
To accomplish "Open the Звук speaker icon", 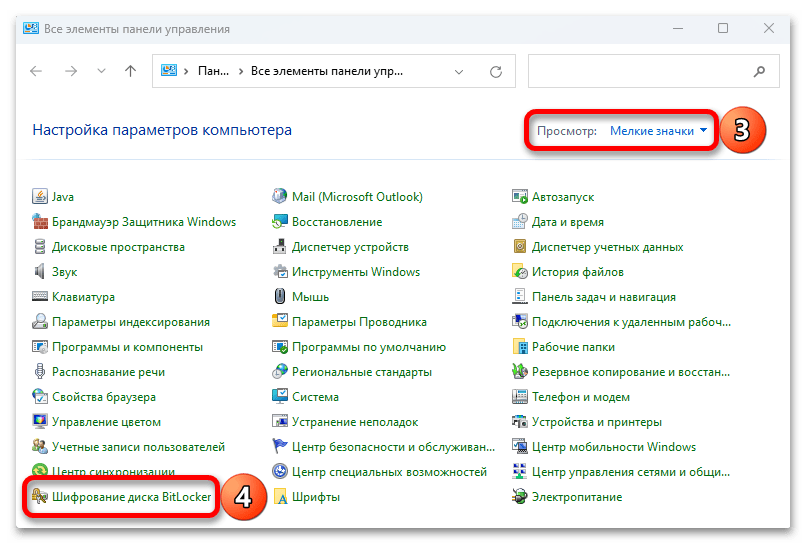I will tap(40, 271).
